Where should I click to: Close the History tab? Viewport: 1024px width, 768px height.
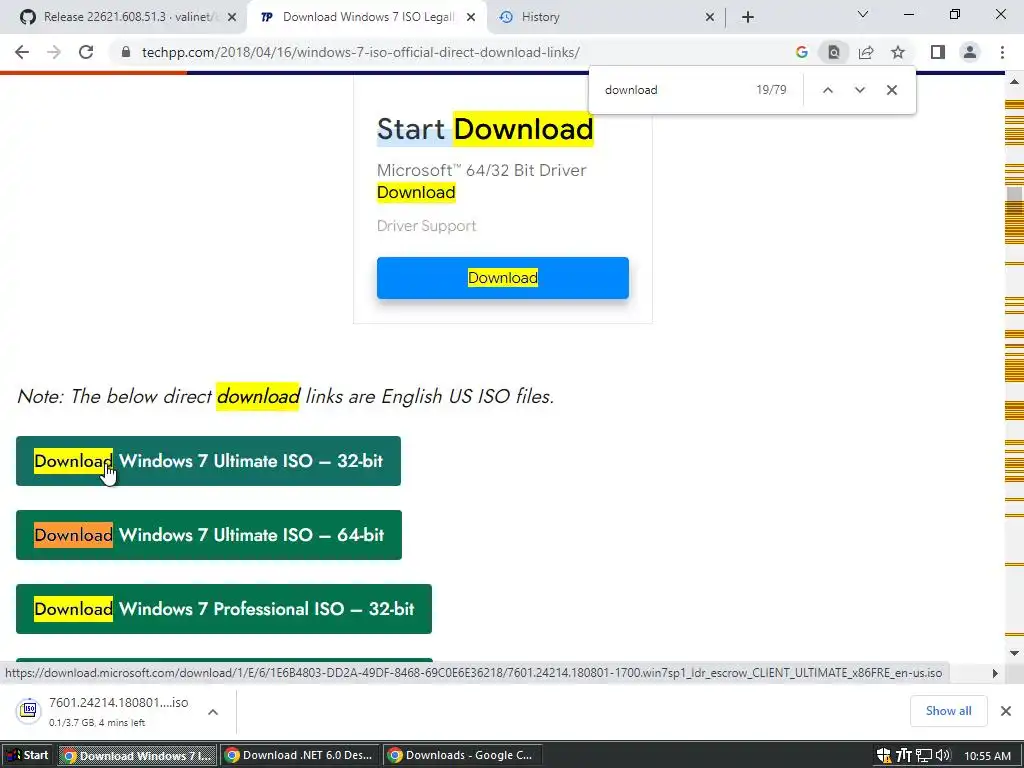[710, 17]
